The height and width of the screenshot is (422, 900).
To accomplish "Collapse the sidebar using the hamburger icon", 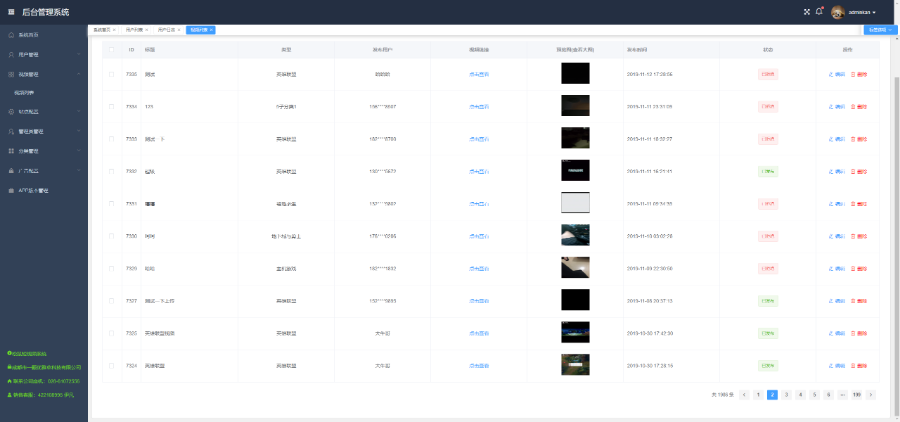I will point(11,12).
